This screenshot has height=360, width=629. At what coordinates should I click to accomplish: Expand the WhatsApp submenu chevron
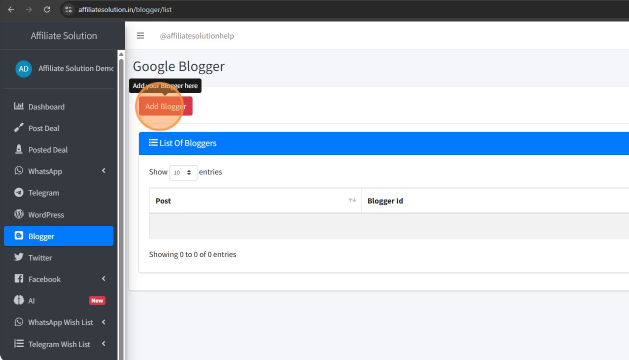pos(103,171)
